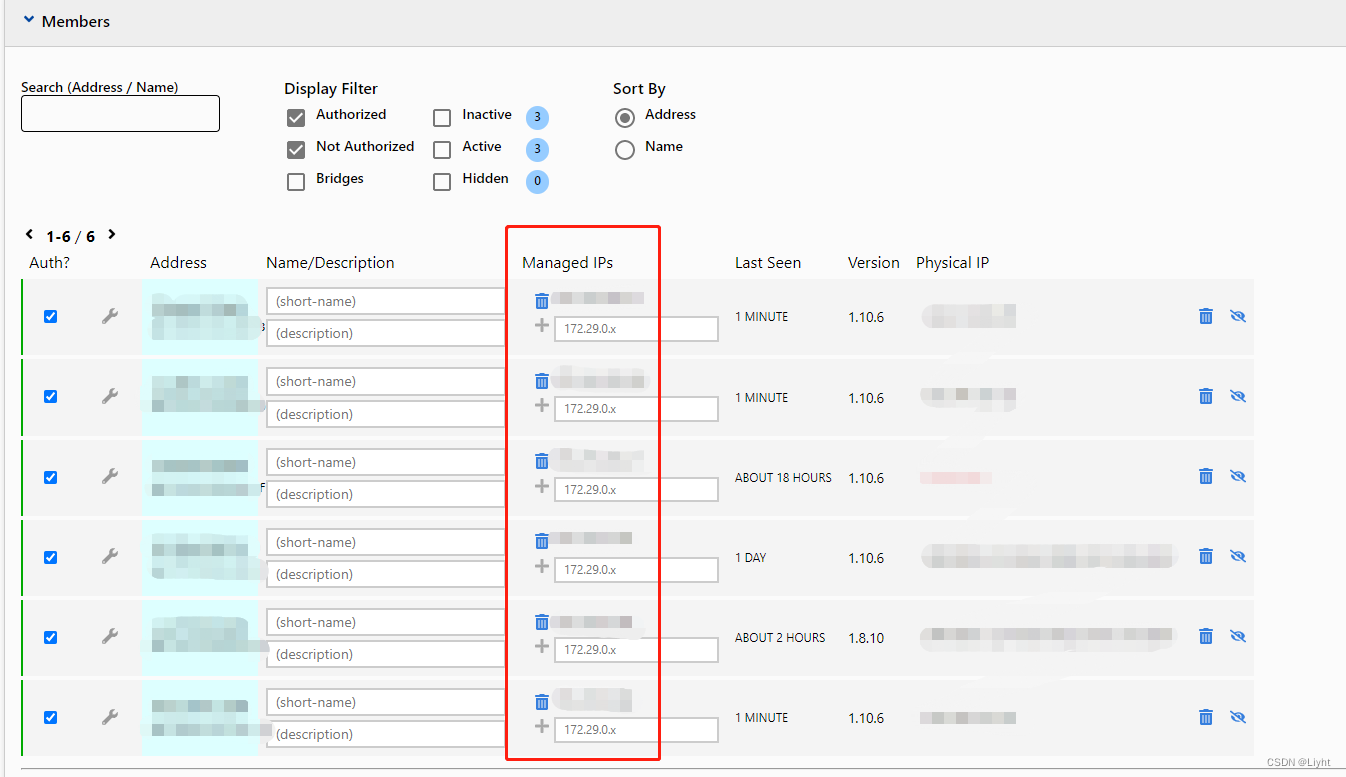This screenshot has width=1346, height=777.
Task: Click description field in 1 DAY row
Action: point(386,574)
